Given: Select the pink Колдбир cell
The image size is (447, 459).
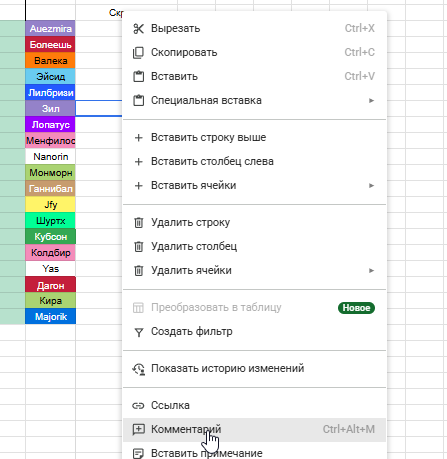Looking at the screenshot, I should [50, 252].
